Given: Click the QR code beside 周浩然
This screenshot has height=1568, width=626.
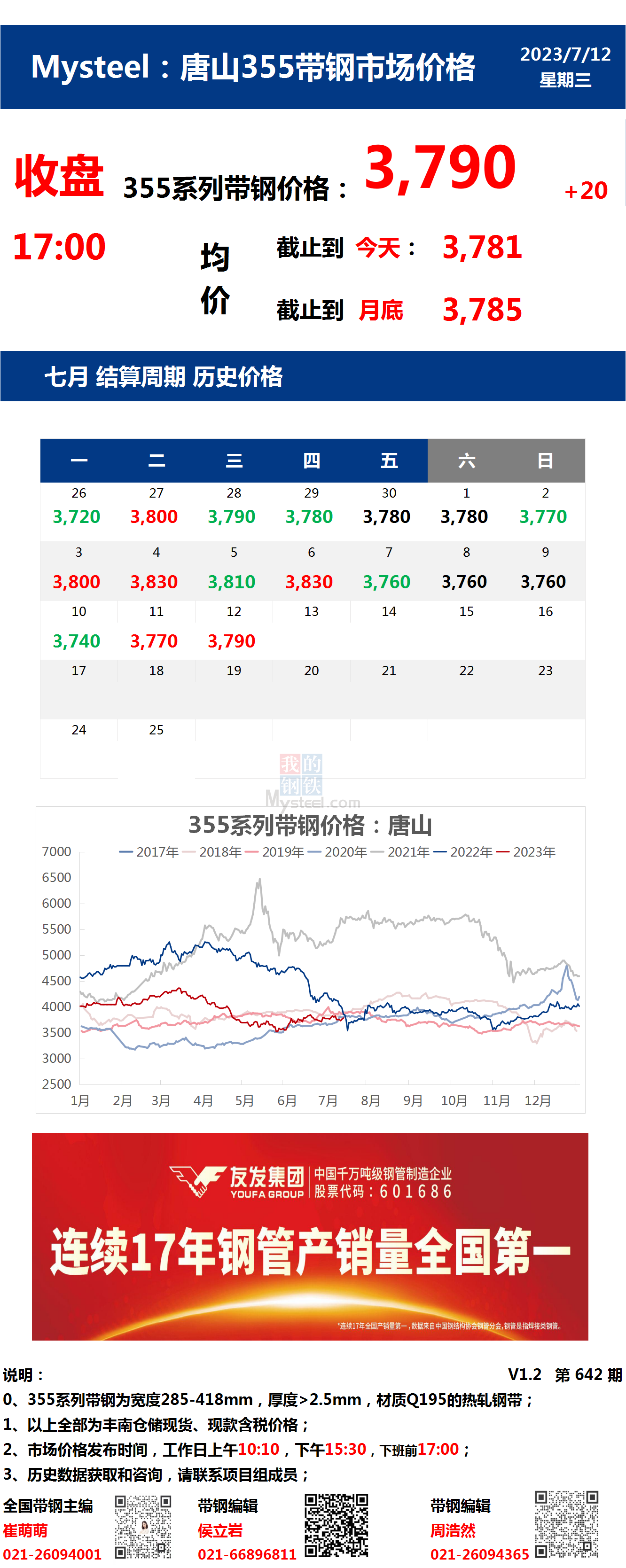Looking at the screenshot, I should [x=566, y=1523].
